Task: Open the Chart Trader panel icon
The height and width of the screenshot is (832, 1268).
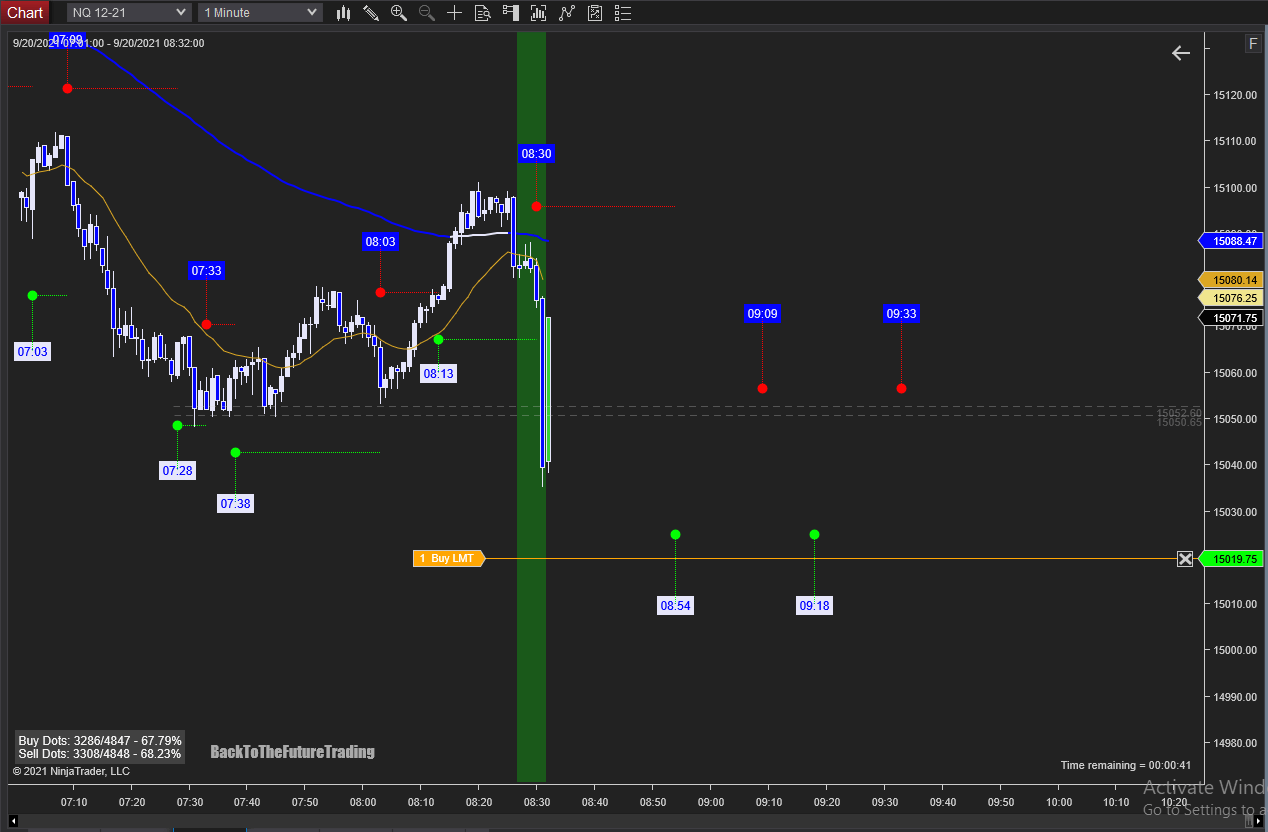Action: coord(511,13)
